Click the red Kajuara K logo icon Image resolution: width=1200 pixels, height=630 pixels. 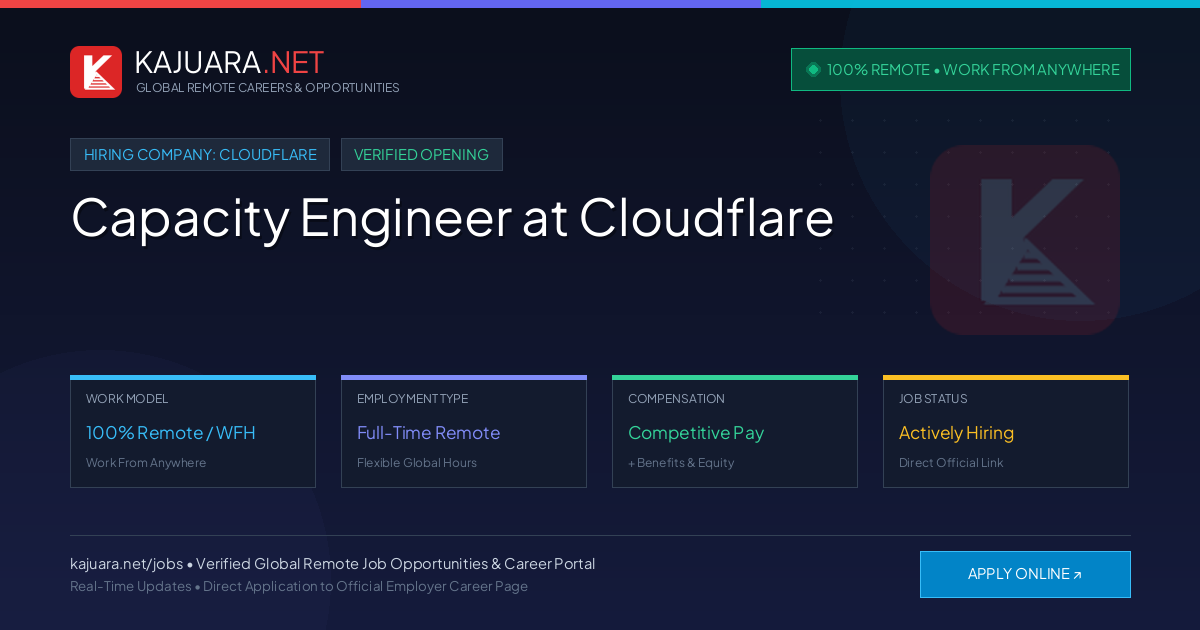point(96,72)
